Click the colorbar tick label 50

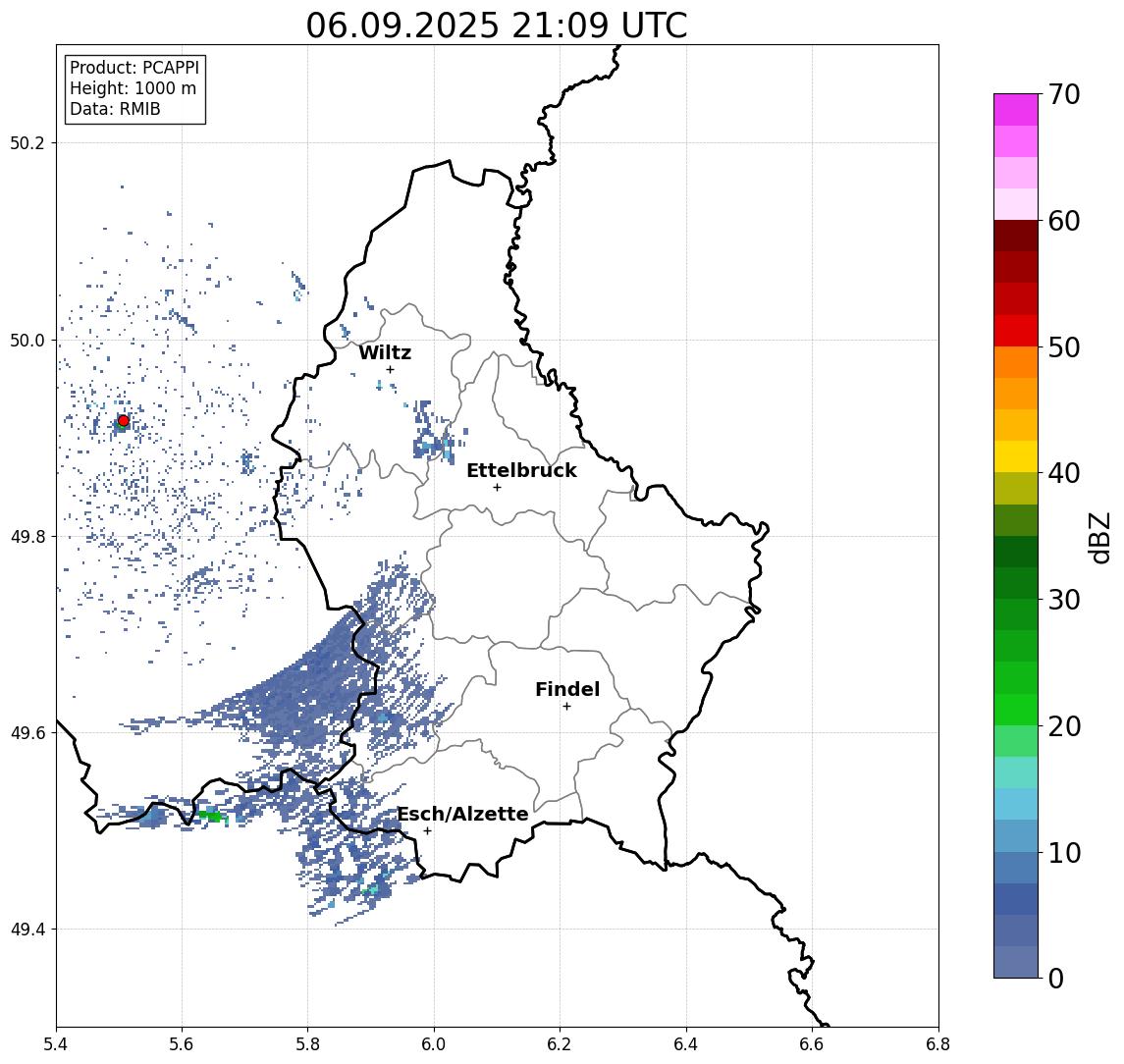(x=1064, y=347)
